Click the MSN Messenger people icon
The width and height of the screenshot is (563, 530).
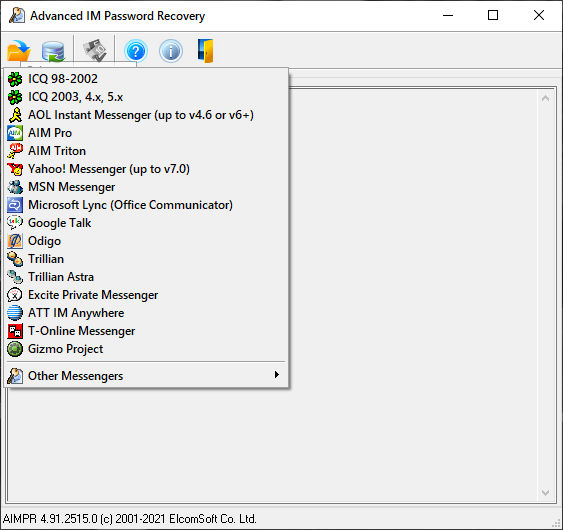coord(15,187)
